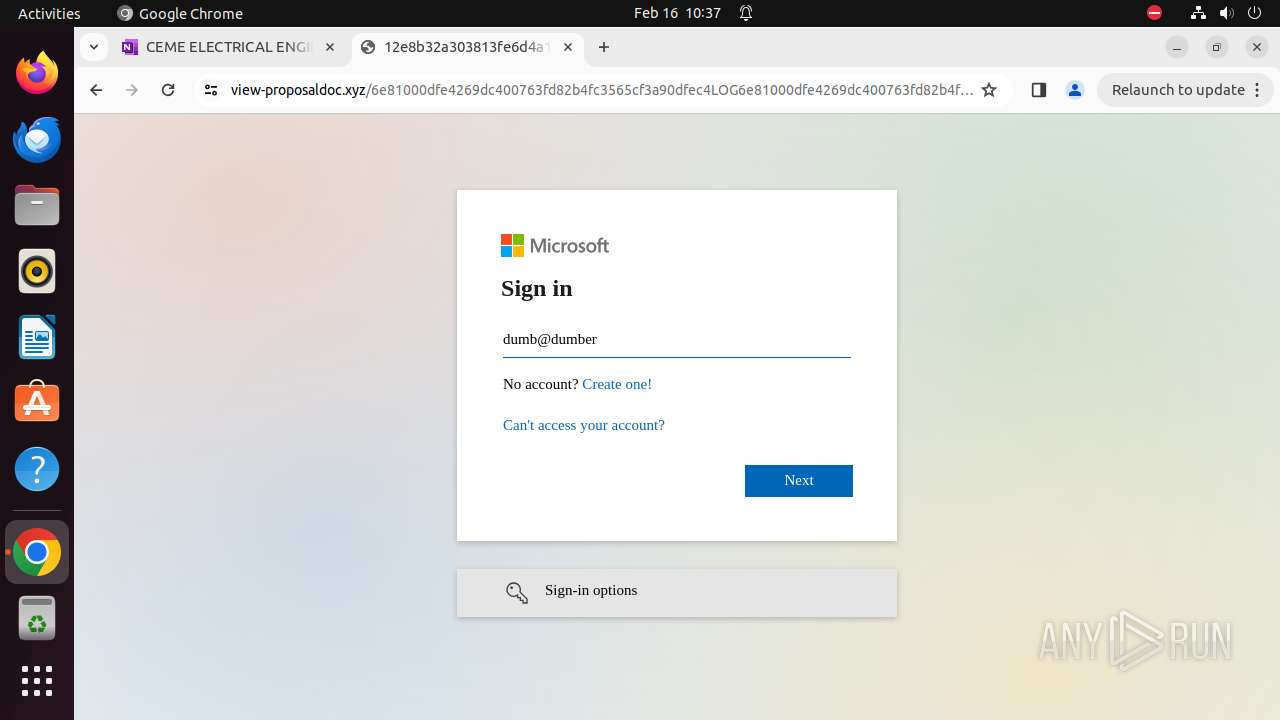The image size is (1280, 720).
Task: Open network status icon in system tray
Action: click(x=1198, y=13)
